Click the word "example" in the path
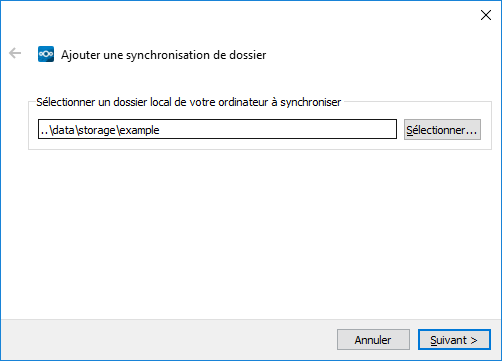This screenshot has width=502, height=361. 139,130
